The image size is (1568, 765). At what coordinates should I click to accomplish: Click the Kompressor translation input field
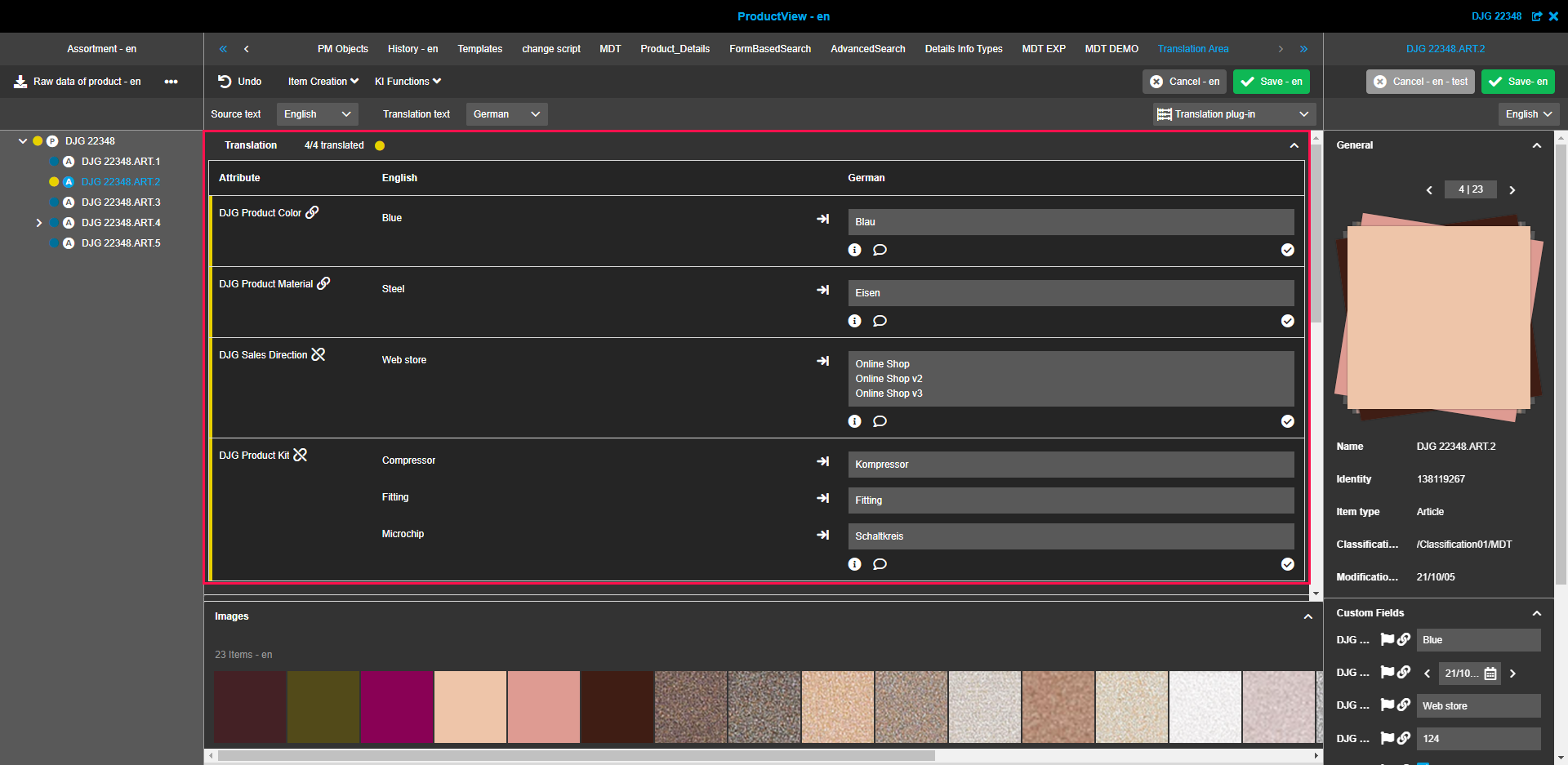click(x=1071, y=465)
